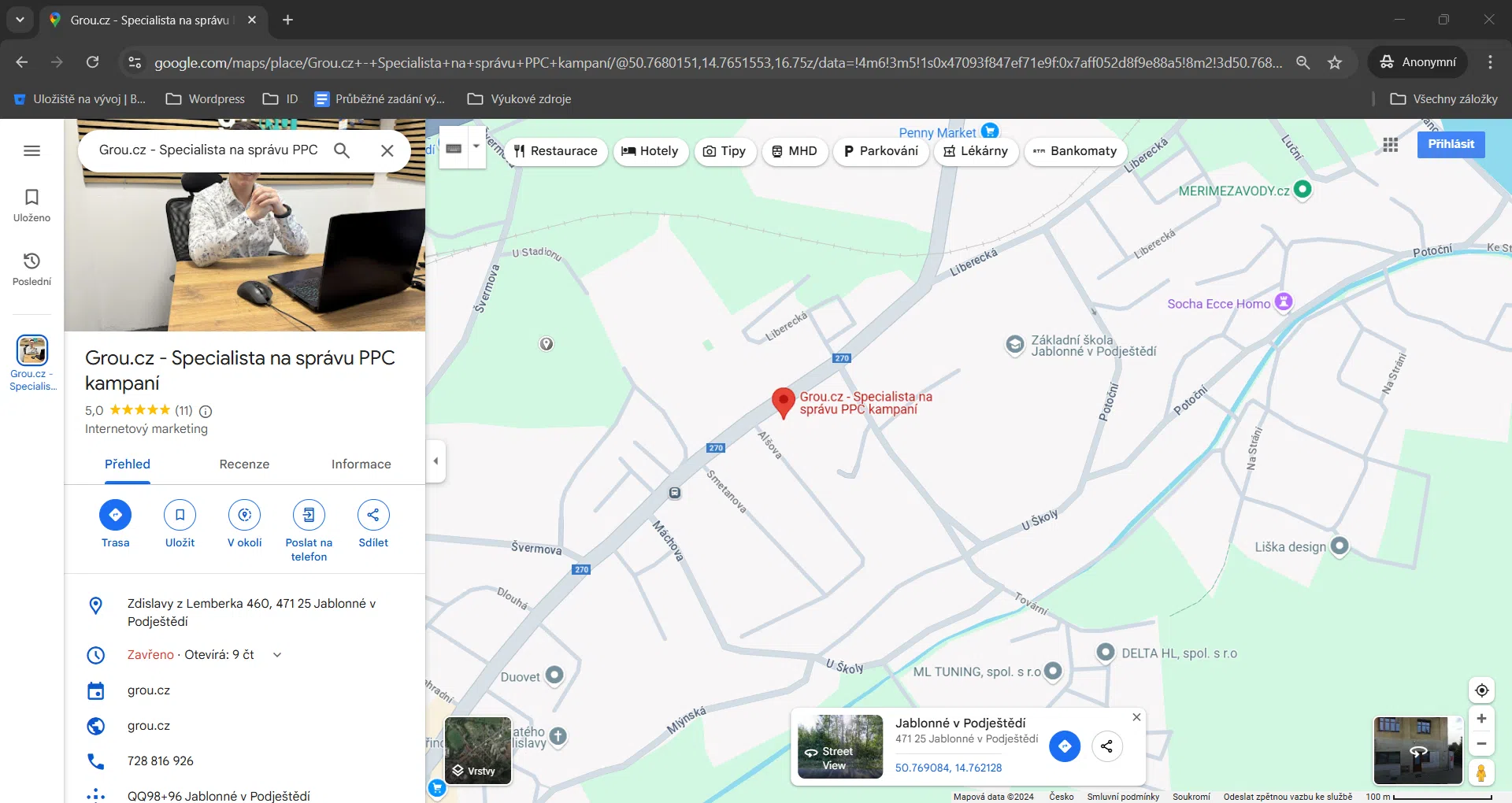Show your location with the target button
Image resolution: width=1512 pixels, height=803 pixels.
[1481, 690]
